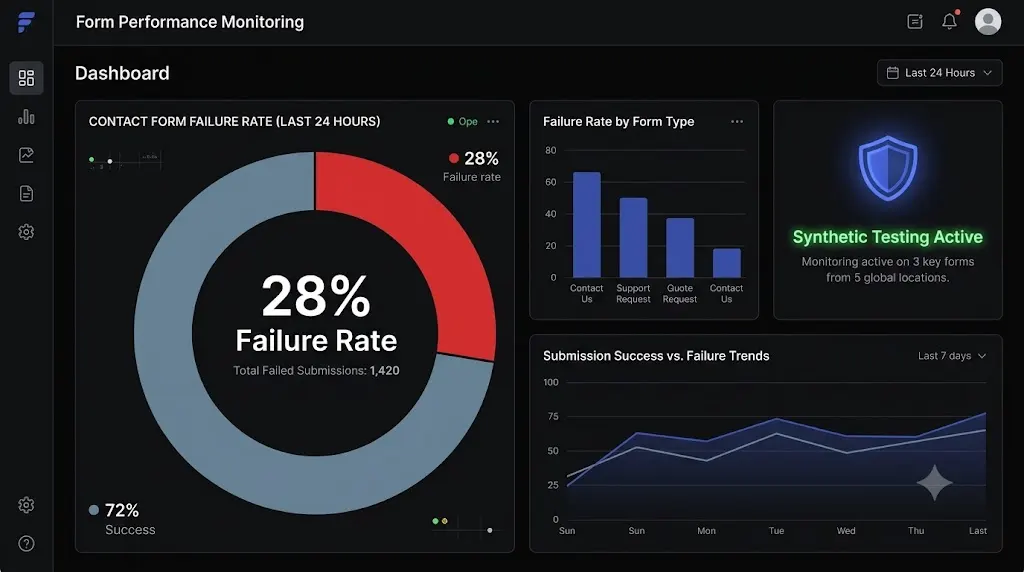Click the app logo in top-left corner

(26, 22)
